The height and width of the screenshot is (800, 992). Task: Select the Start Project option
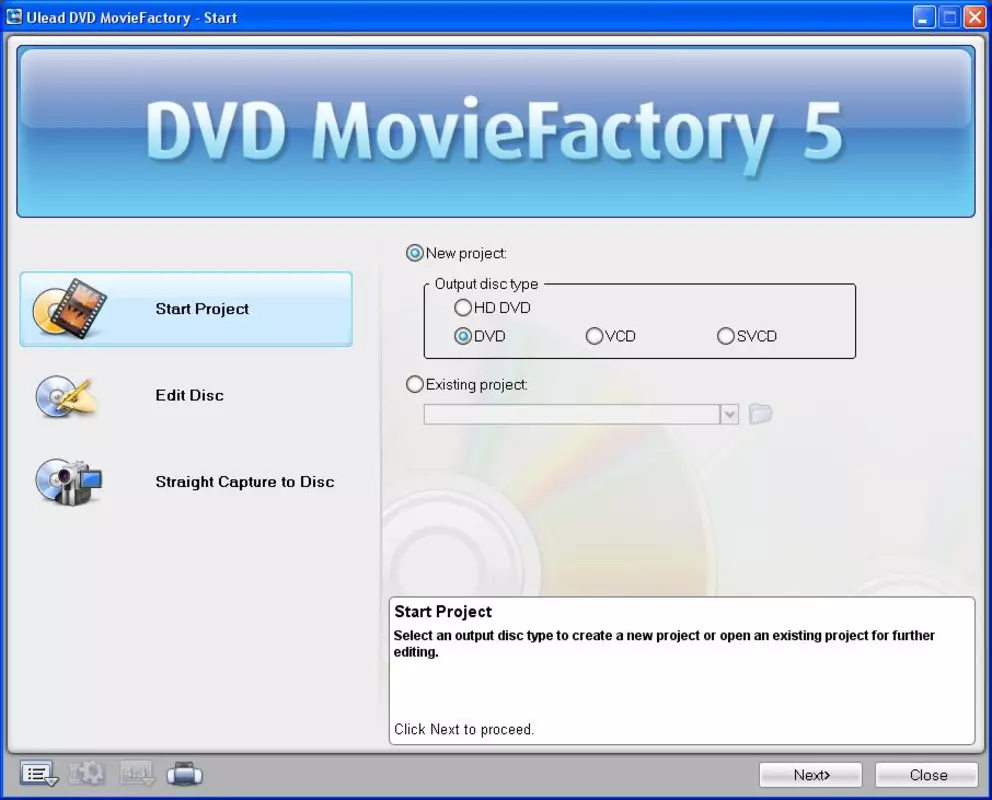coord(186,309)
